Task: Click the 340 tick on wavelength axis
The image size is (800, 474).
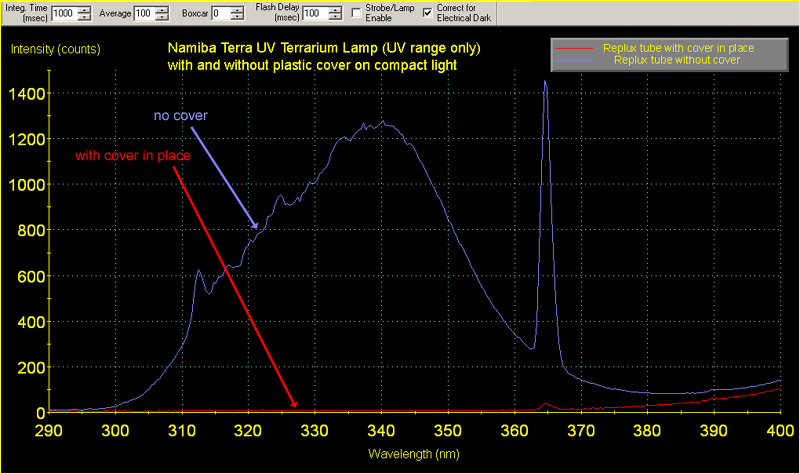Action: [381, 431]
